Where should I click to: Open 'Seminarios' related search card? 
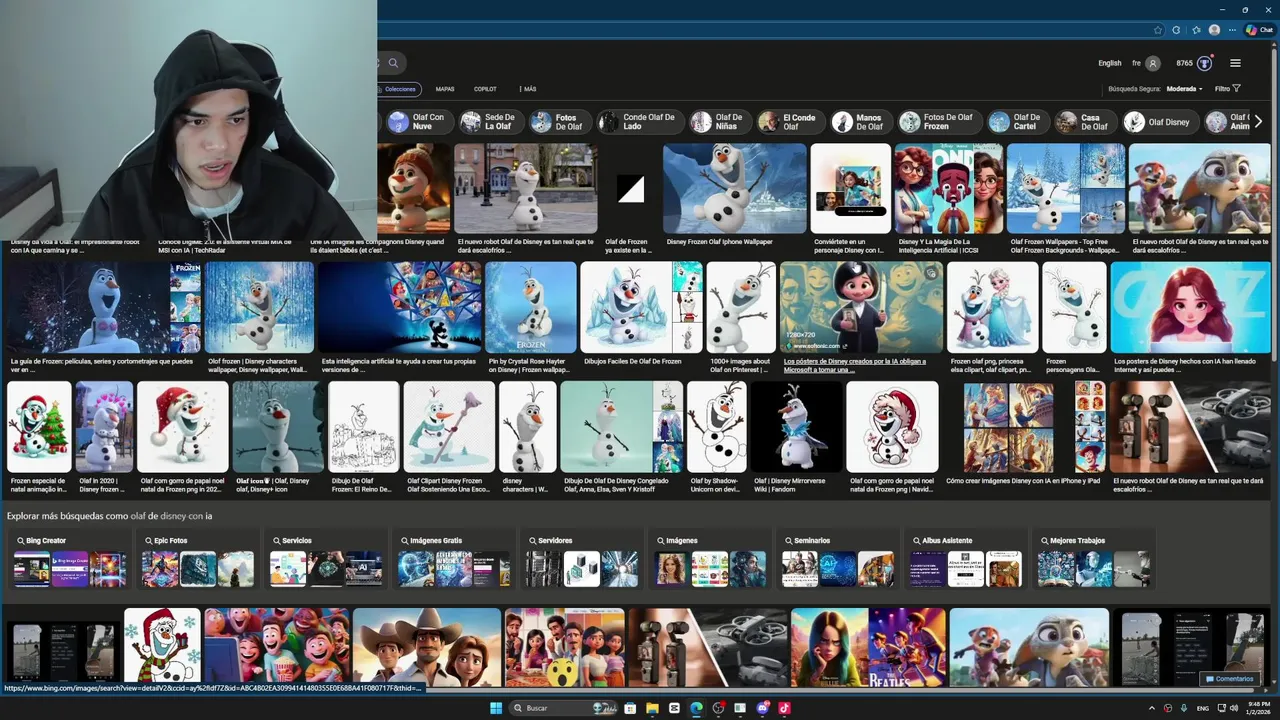[x=837, y=560]
